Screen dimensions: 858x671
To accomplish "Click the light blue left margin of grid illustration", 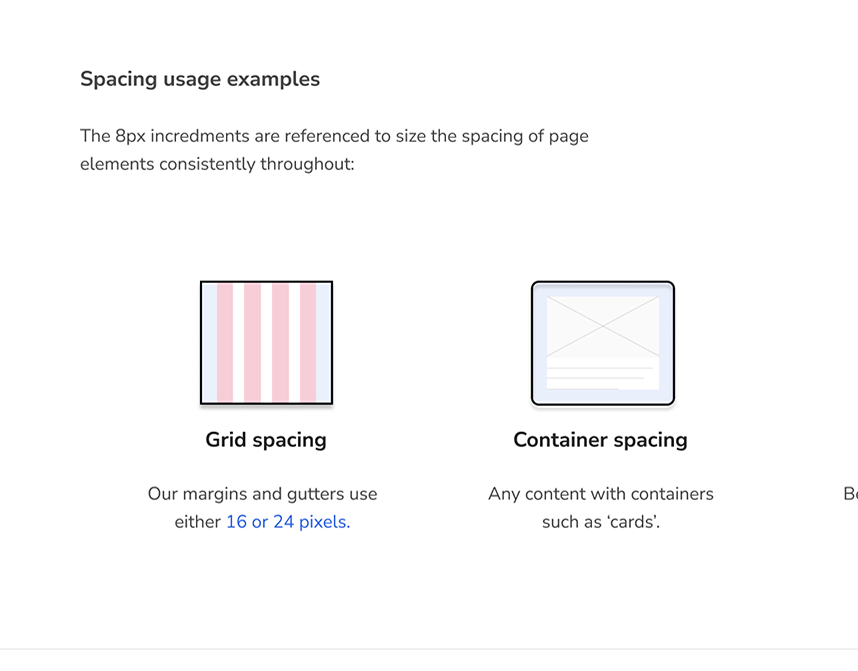I will pos(209,343).
